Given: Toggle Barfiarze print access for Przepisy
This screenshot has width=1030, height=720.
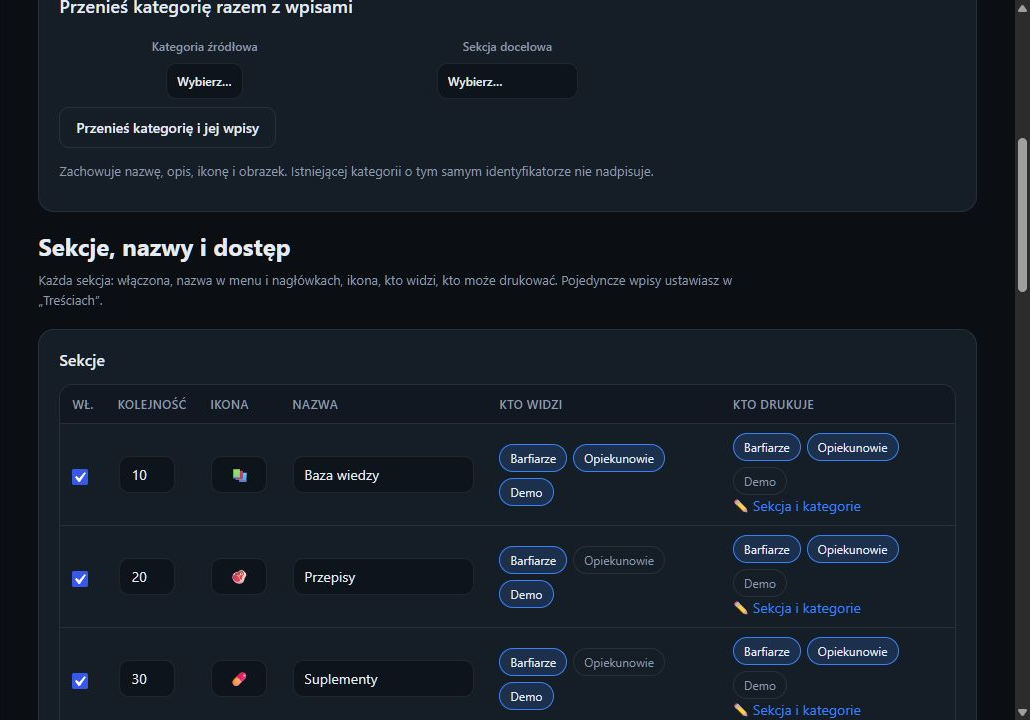Looking at the screenshot, I should click(x=767, y=549).
